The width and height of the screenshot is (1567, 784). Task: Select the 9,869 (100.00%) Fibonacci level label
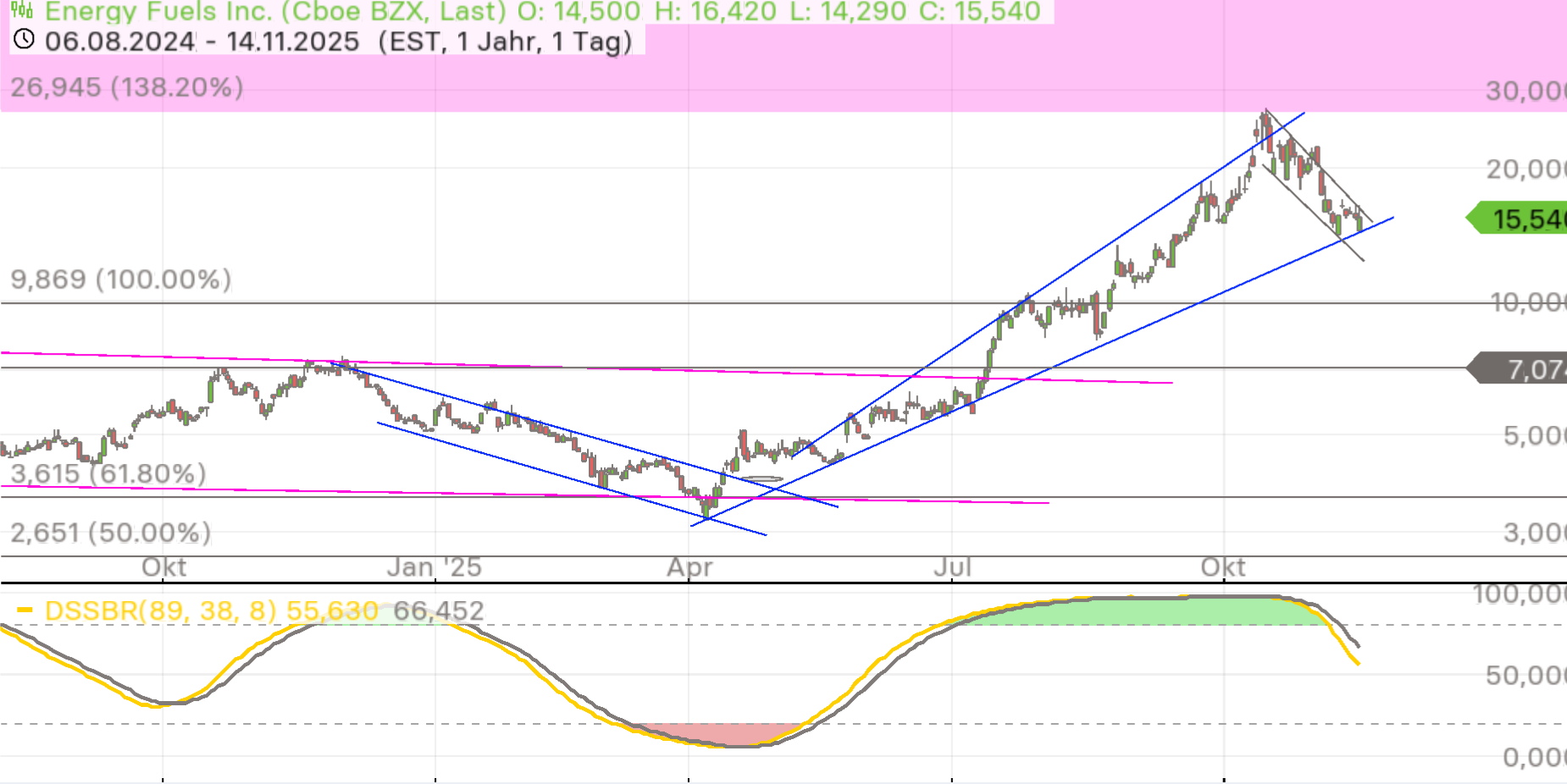tap(120, 279)
